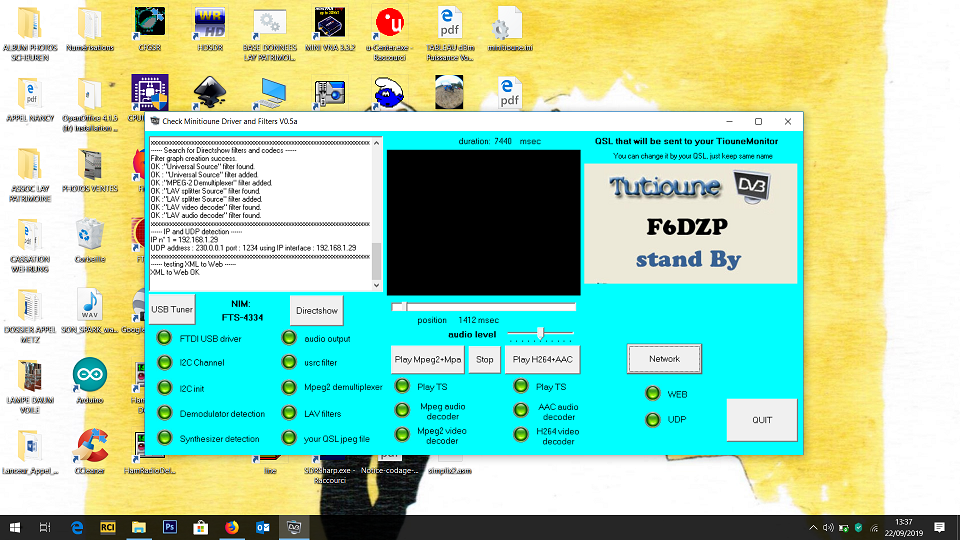
Task: Adjust the audio level slider
Action: click(x=541, y=333)
